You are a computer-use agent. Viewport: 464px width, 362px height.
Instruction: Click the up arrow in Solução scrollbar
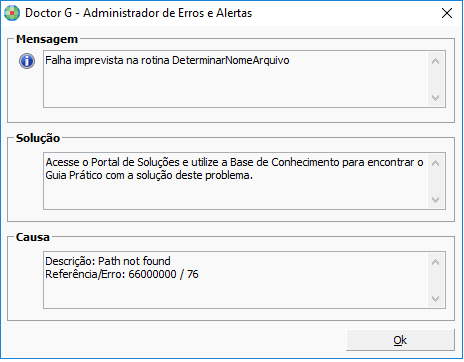coord(435,163)
